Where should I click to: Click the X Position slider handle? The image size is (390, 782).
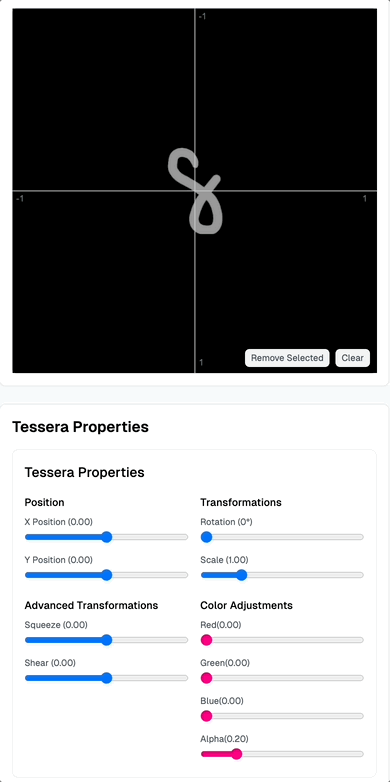[106, 537]
